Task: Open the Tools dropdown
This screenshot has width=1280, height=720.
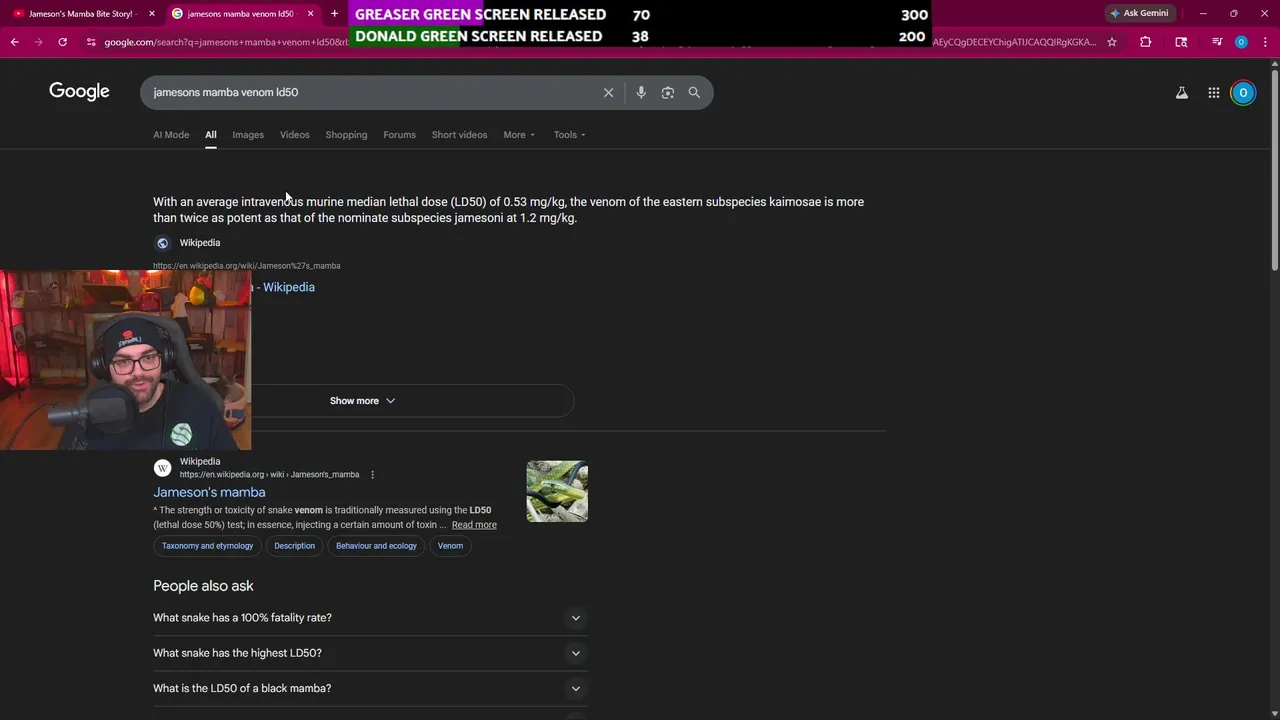Action: [x=570, y=135]
